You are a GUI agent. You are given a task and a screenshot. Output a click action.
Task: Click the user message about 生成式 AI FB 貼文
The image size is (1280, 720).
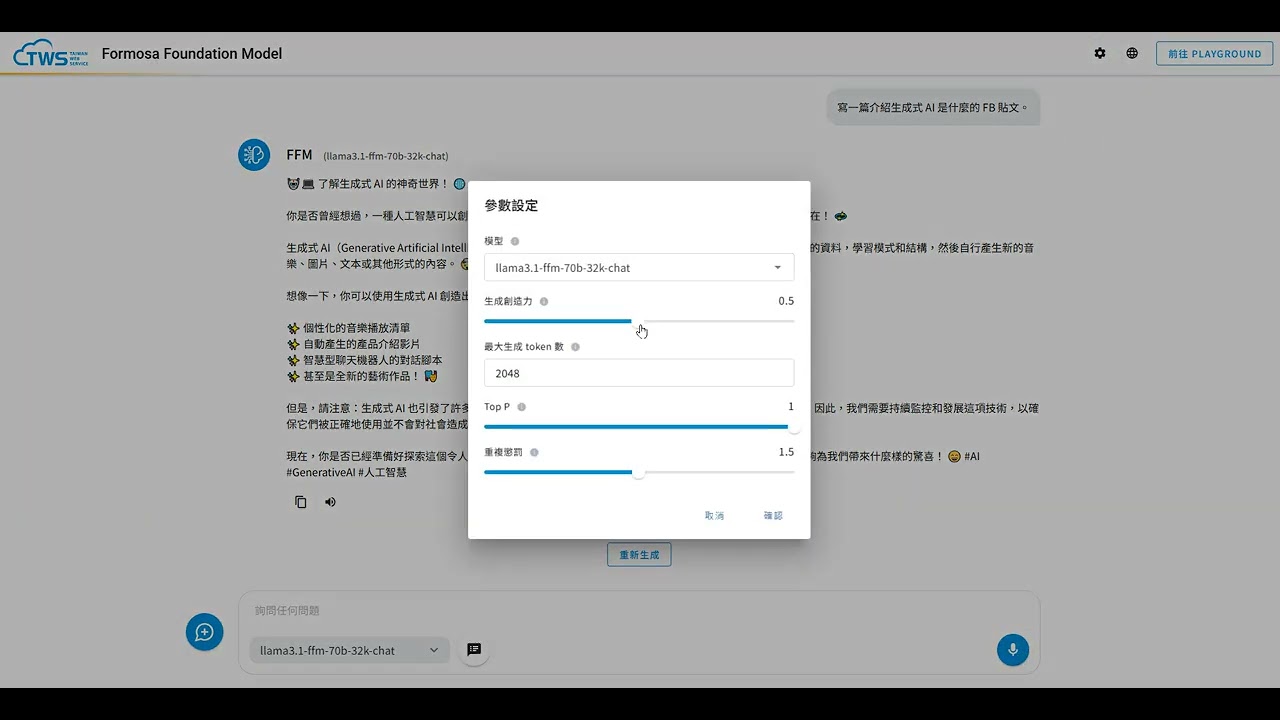coord(933,107)
